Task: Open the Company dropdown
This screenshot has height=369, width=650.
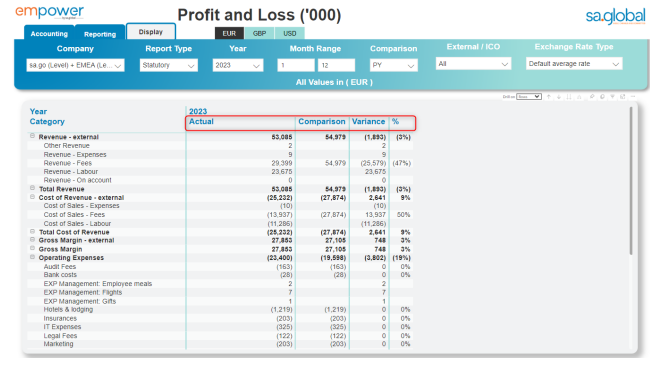Action: [x=75, y=65]
